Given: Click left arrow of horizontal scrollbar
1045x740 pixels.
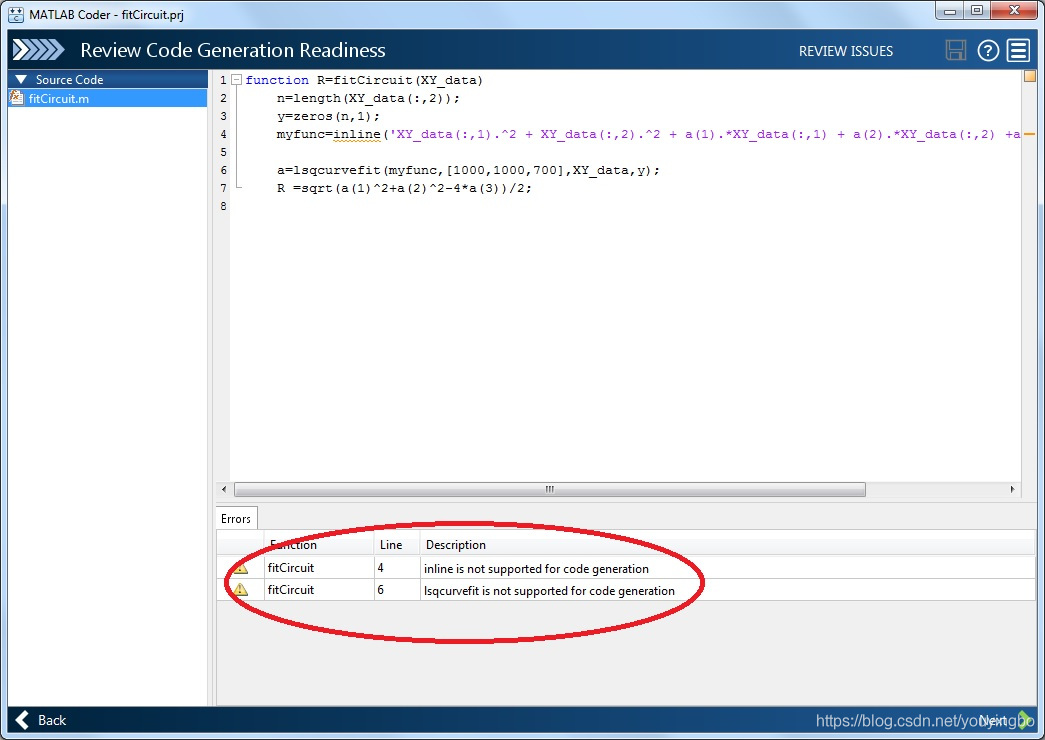Looking at the screenshot, I should [x=224, y=489].
